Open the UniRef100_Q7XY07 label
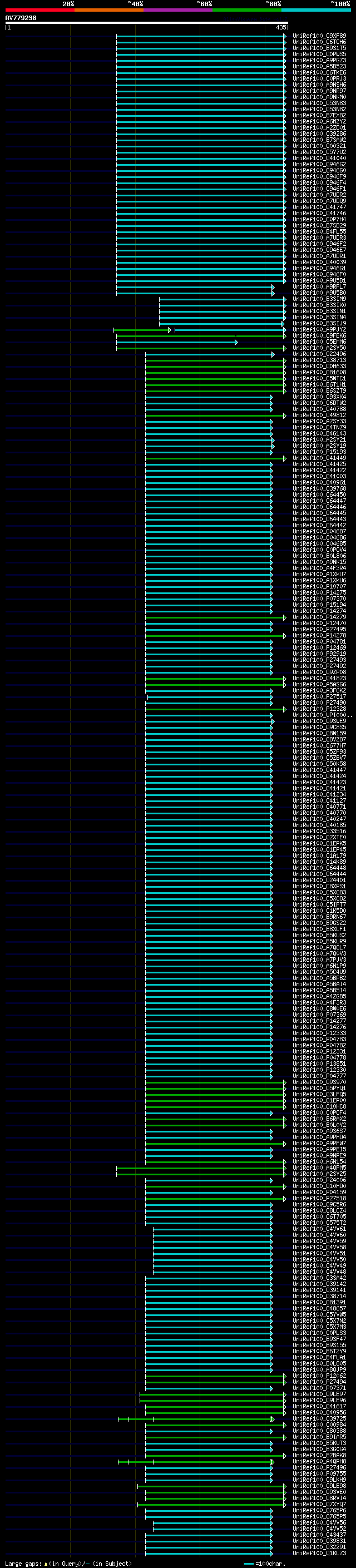356x1568 pixels. click(319, 1505)
